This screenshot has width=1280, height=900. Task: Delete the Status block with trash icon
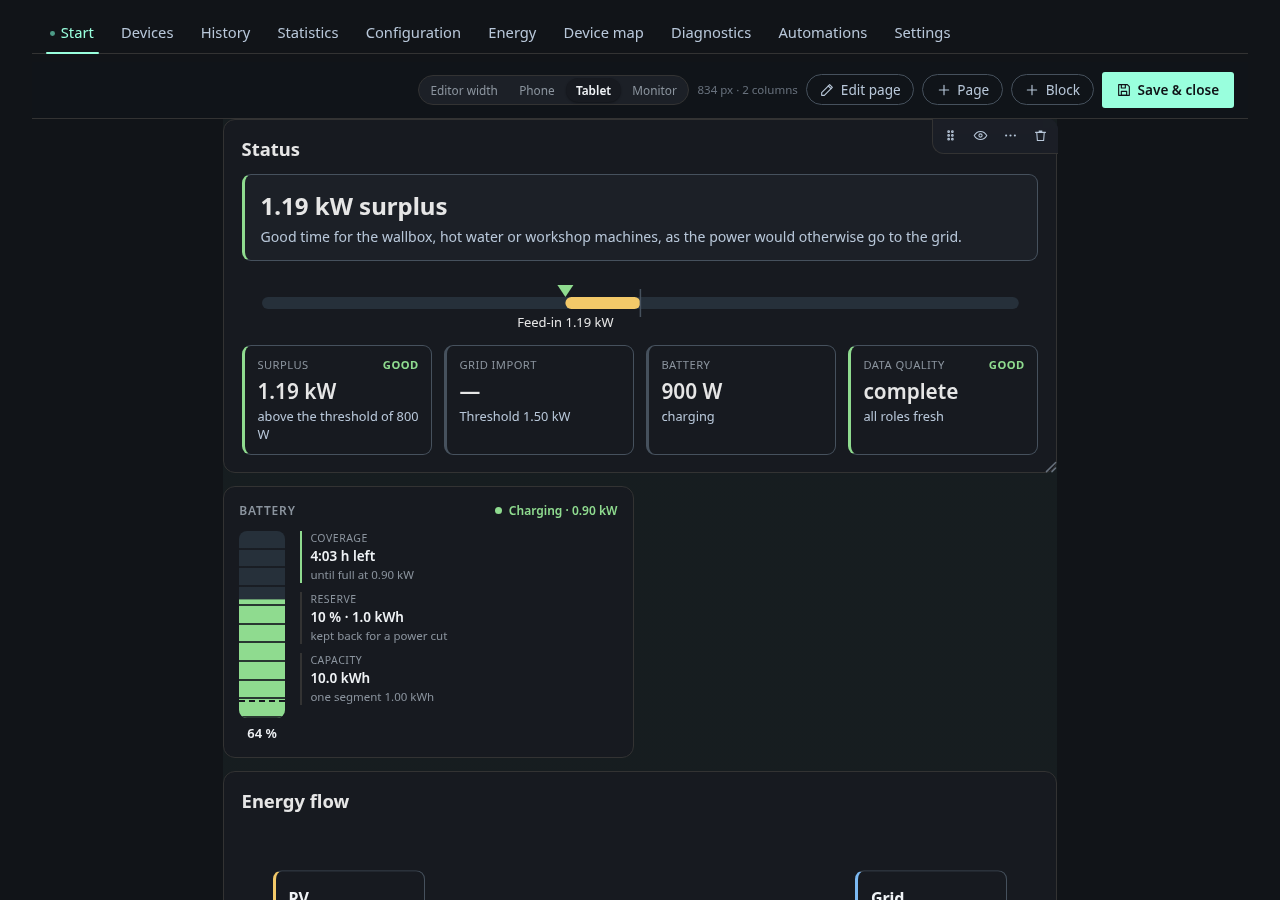(1040, 136)
